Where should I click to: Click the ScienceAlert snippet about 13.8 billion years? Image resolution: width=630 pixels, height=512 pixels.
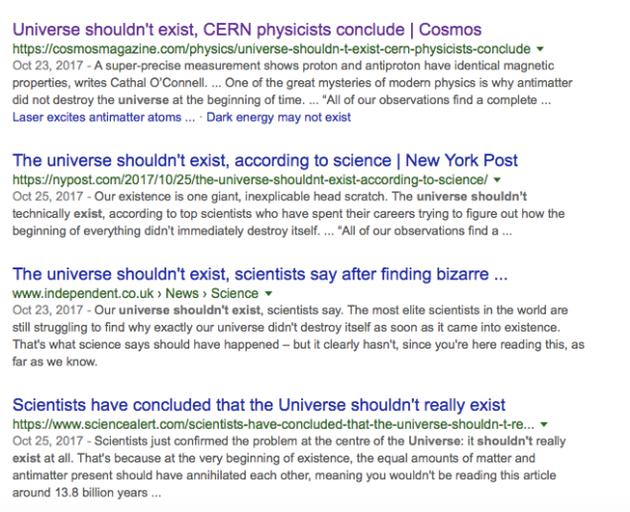tap(289, 467)
